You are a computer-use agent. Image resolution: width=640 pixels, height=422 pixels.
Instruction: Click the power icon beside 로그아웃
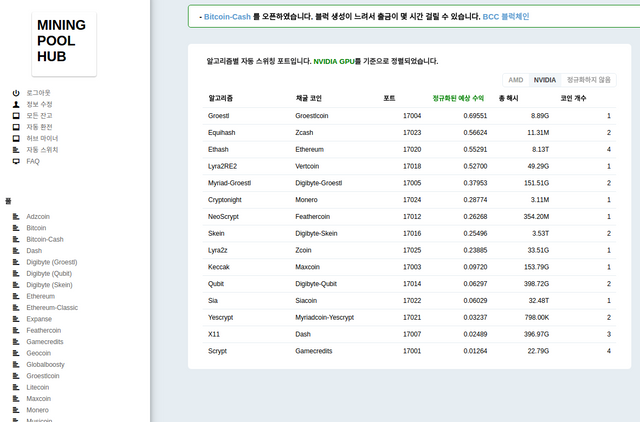(x=16, y=93)
